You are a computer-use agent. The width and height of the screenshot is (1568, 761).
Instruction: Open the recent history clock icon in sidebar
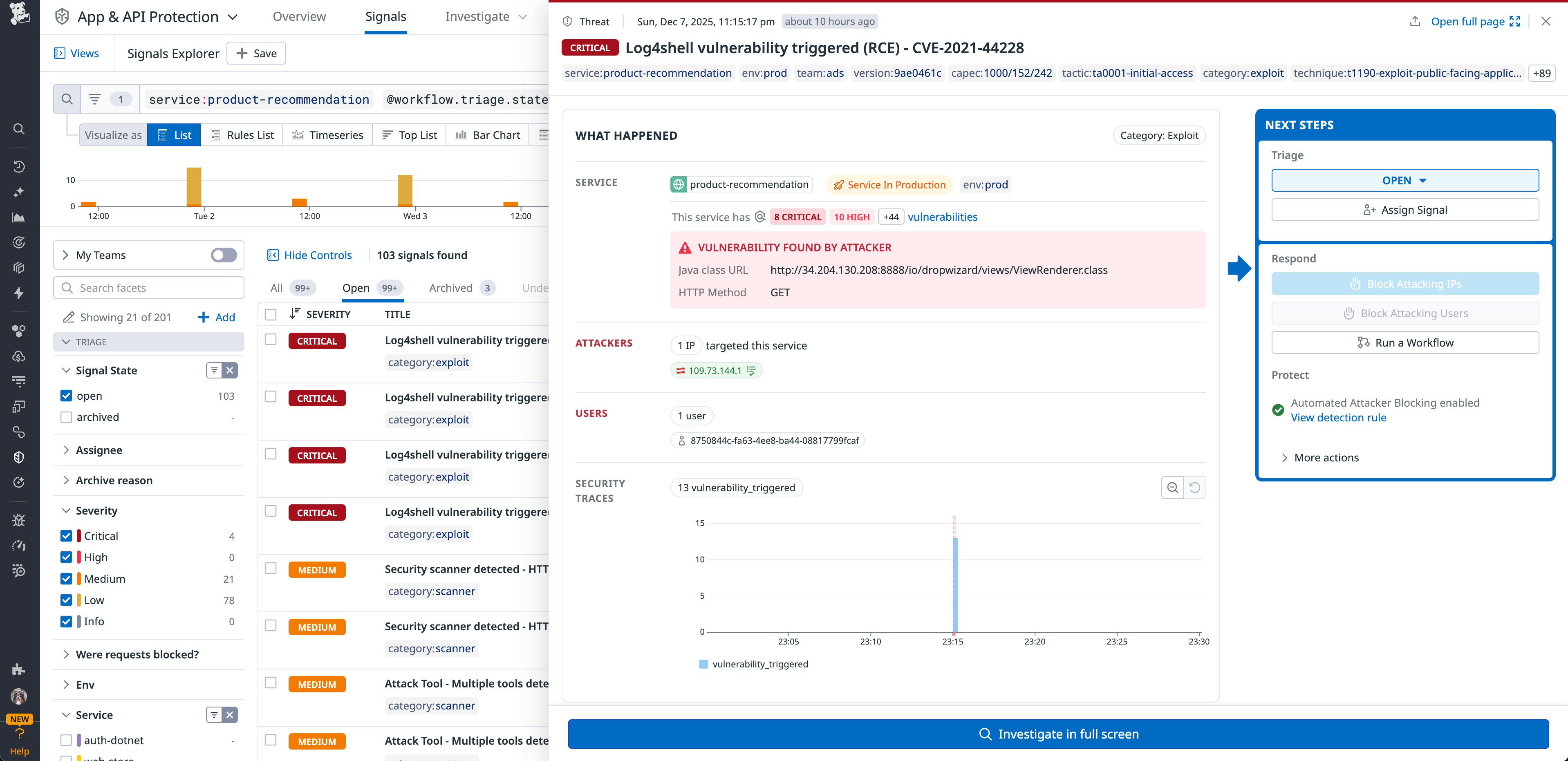[19, 166]
